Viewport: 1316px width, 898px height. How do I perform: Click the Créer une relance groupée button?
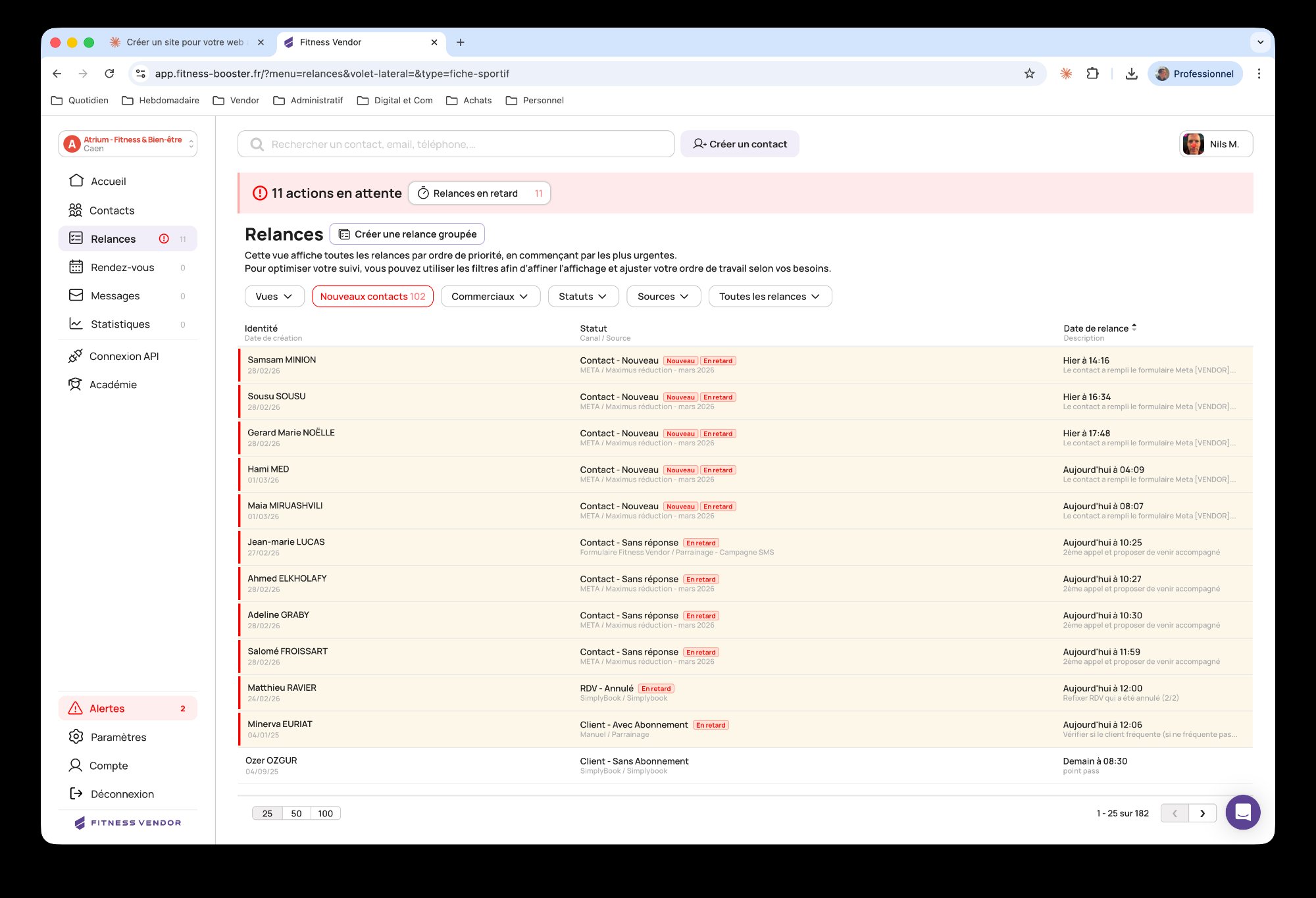(407, 234)
